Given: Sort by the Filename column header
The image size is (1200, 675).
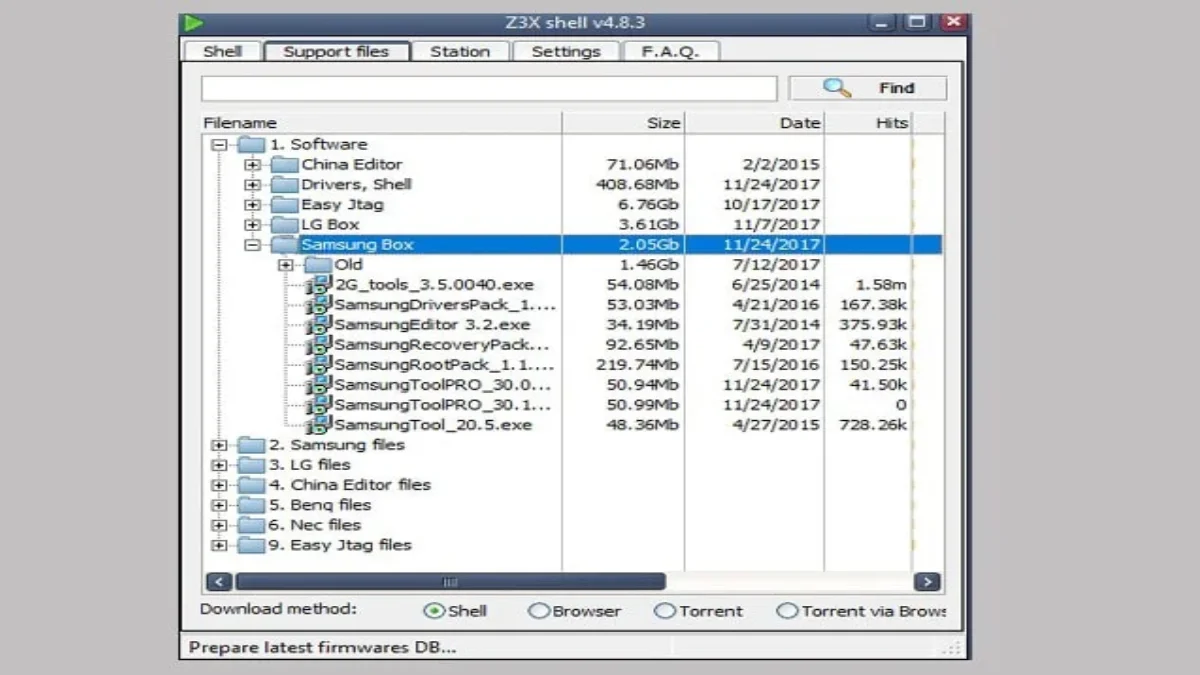Looking at the screenshot, I should point(381,123).
